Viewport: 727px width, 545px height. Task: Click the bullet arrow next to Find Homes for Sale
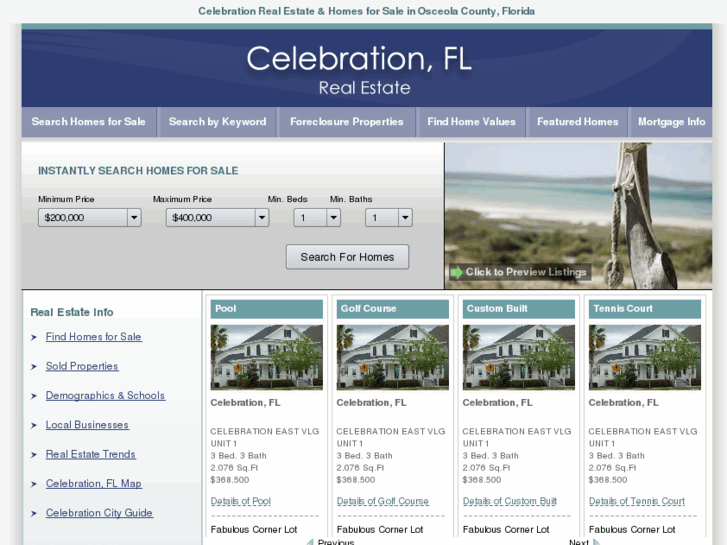click(33, 337)
